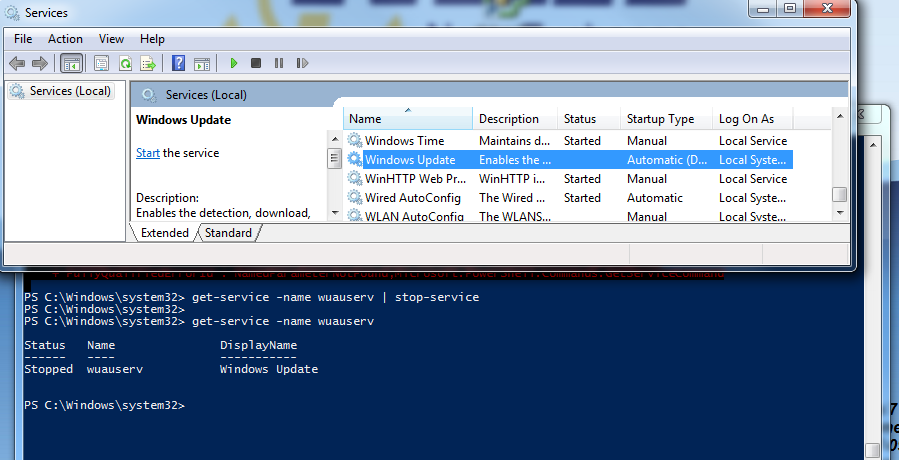Click the description pane scroll up arrow
Screen dimensions: 899x460
pyautogui.click(x=335, y=139)
